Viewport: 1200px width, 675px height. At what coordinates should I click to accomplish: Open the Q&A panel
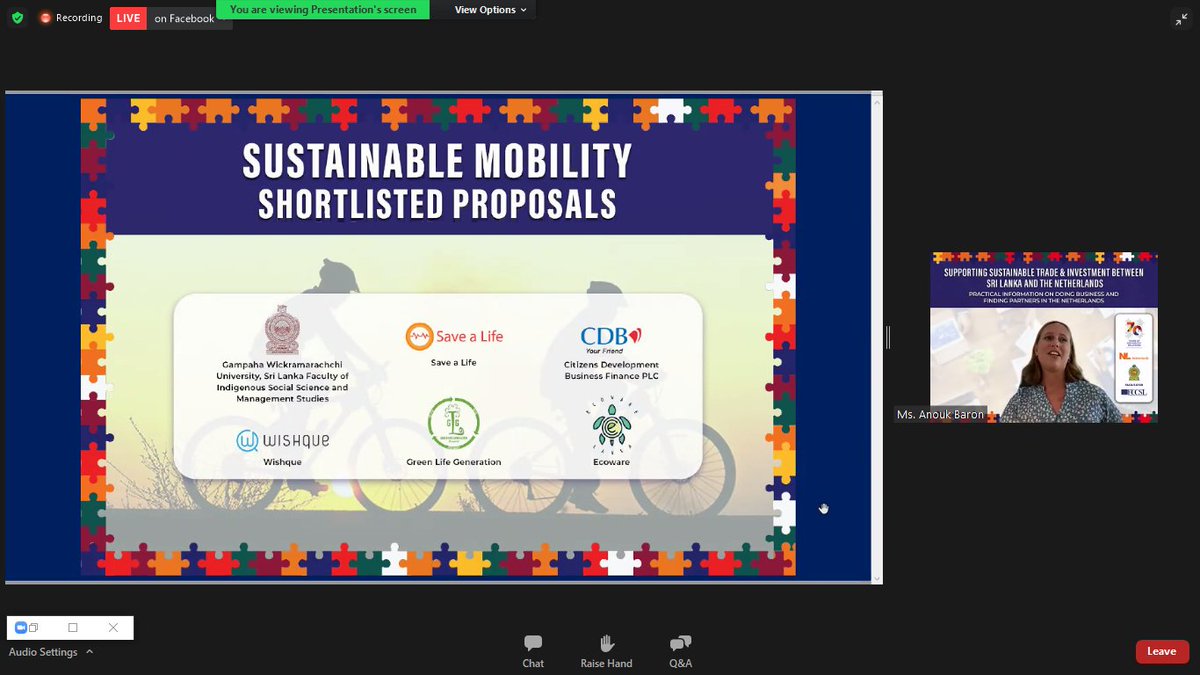[x=680, y=651]
